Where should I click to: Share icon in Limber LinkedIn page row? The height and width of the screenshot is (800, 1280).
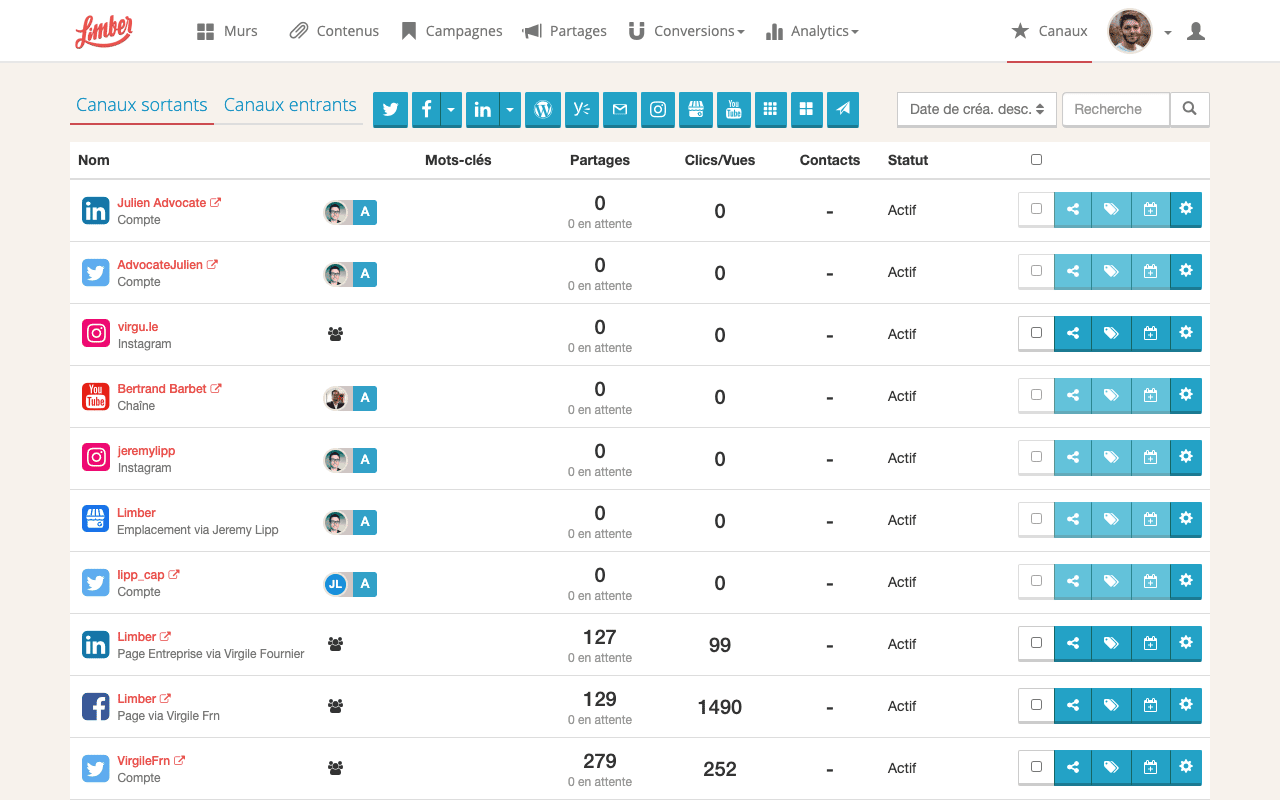(x=1073, y=644)
